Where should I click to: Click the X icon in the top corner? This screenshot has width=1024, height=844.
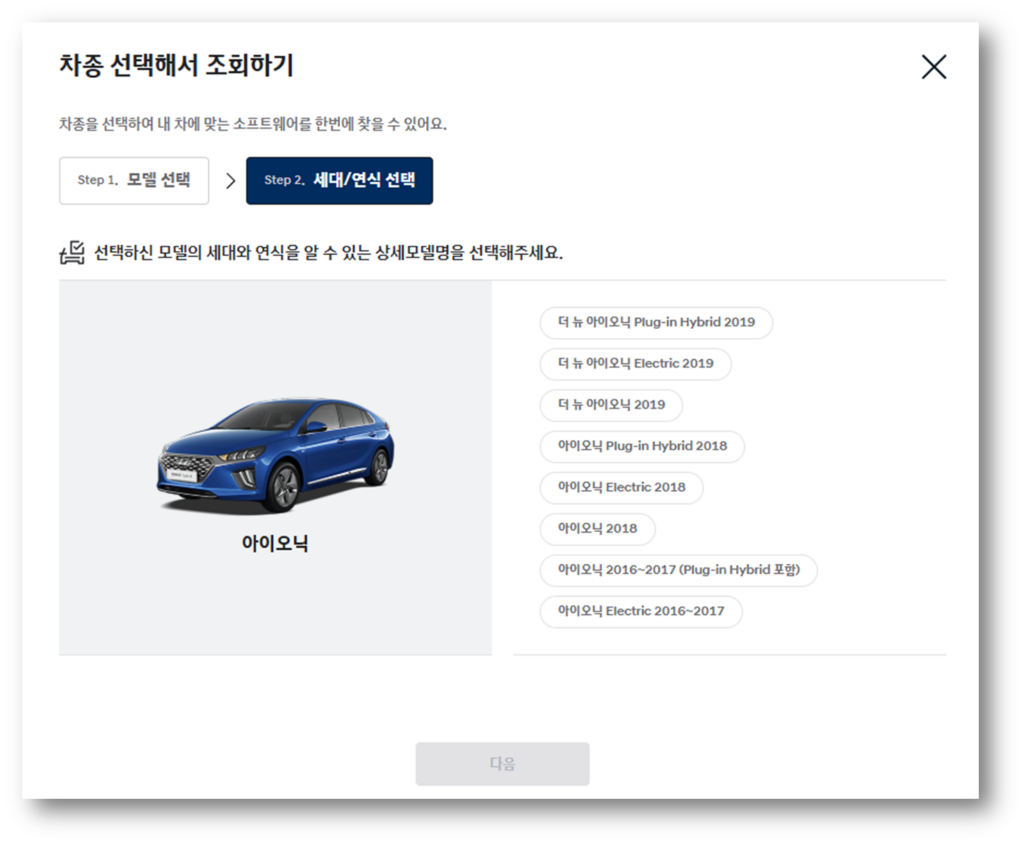pyautogui.click(x=934, y=66)
